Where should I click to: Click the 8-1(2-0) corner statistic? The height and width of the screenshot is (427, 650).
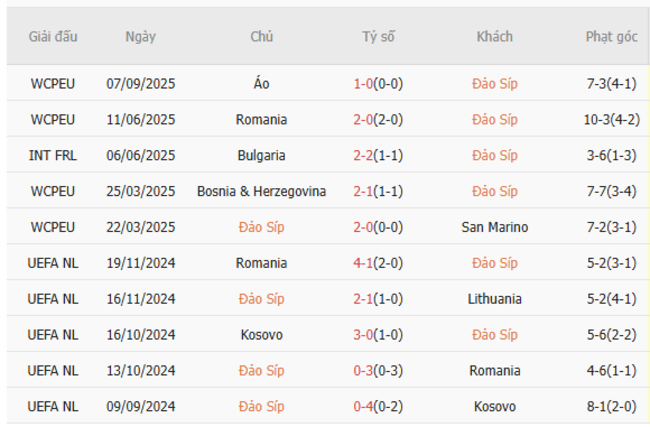[x=611, y=407]
